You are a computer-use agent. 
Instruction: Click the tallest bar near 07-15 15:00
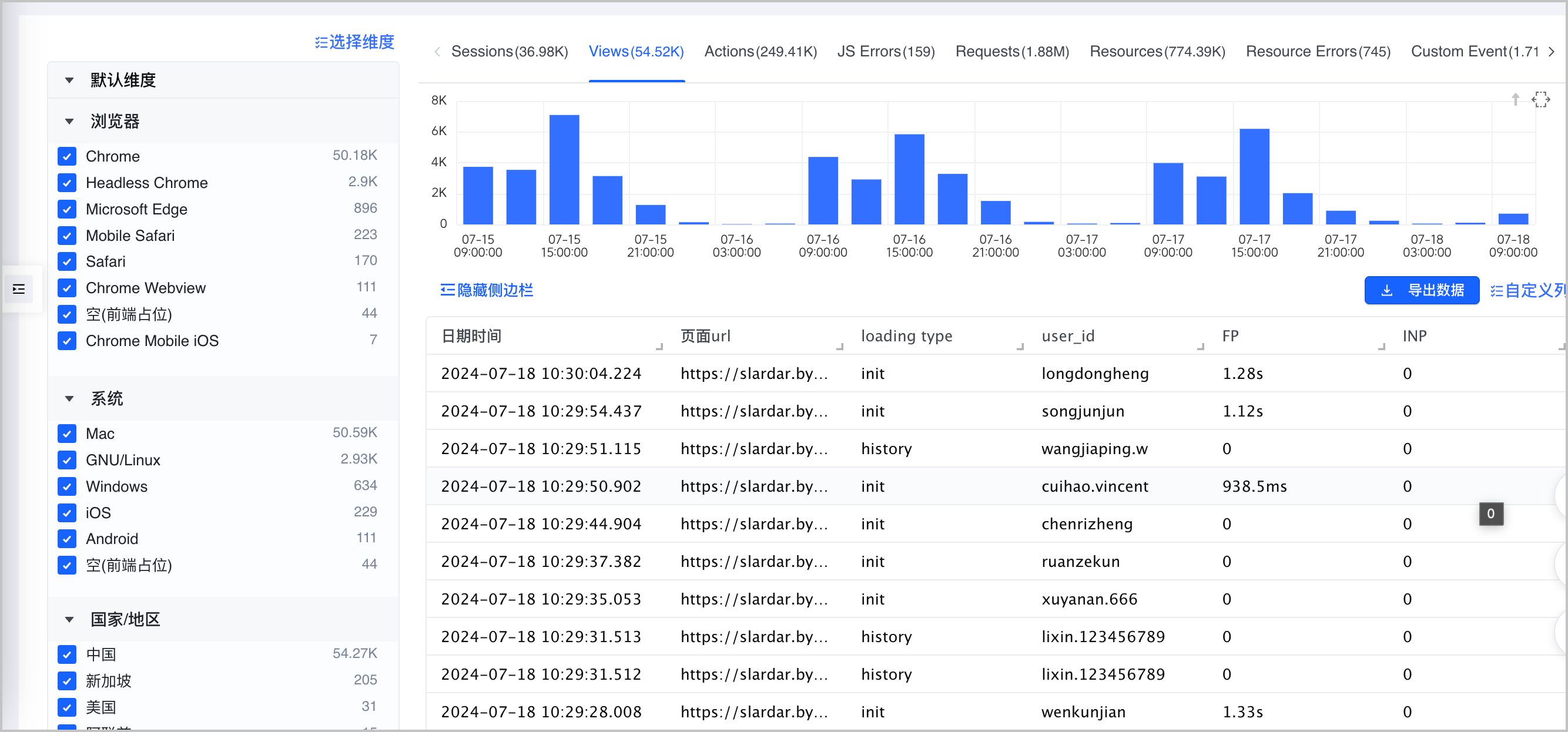point(564,169)
